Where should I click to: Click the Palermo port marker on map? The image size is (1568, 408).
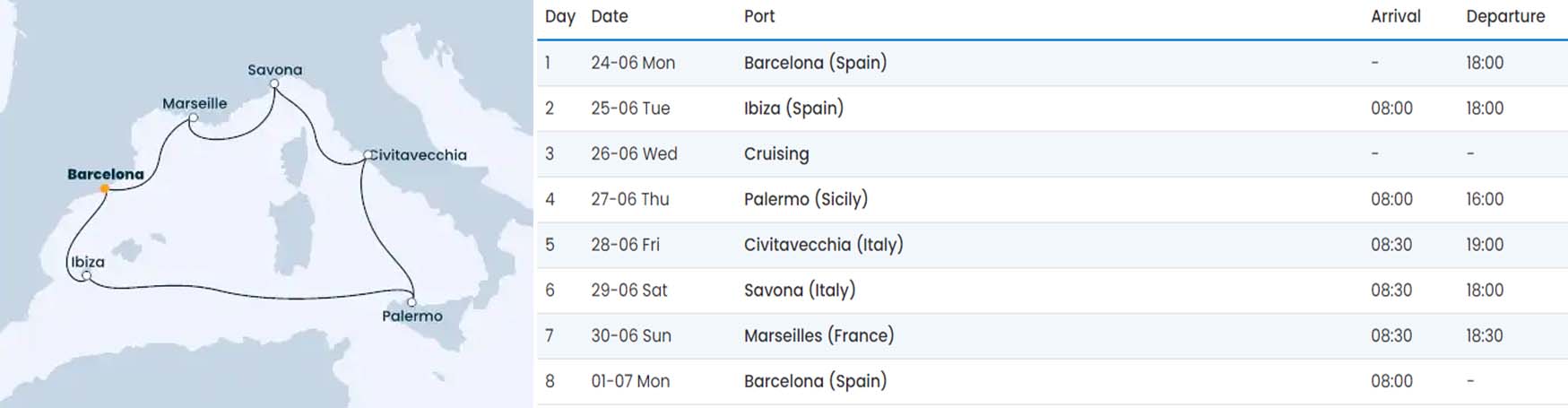(x=411, y=302)
